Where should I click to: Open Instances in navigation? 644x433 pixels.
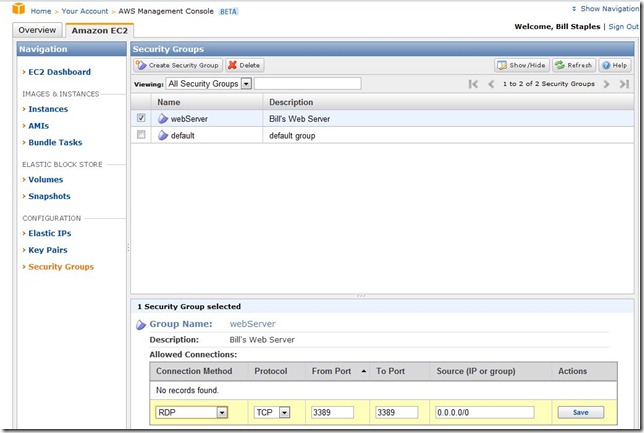pyautogui.click(x=48, y=109)
